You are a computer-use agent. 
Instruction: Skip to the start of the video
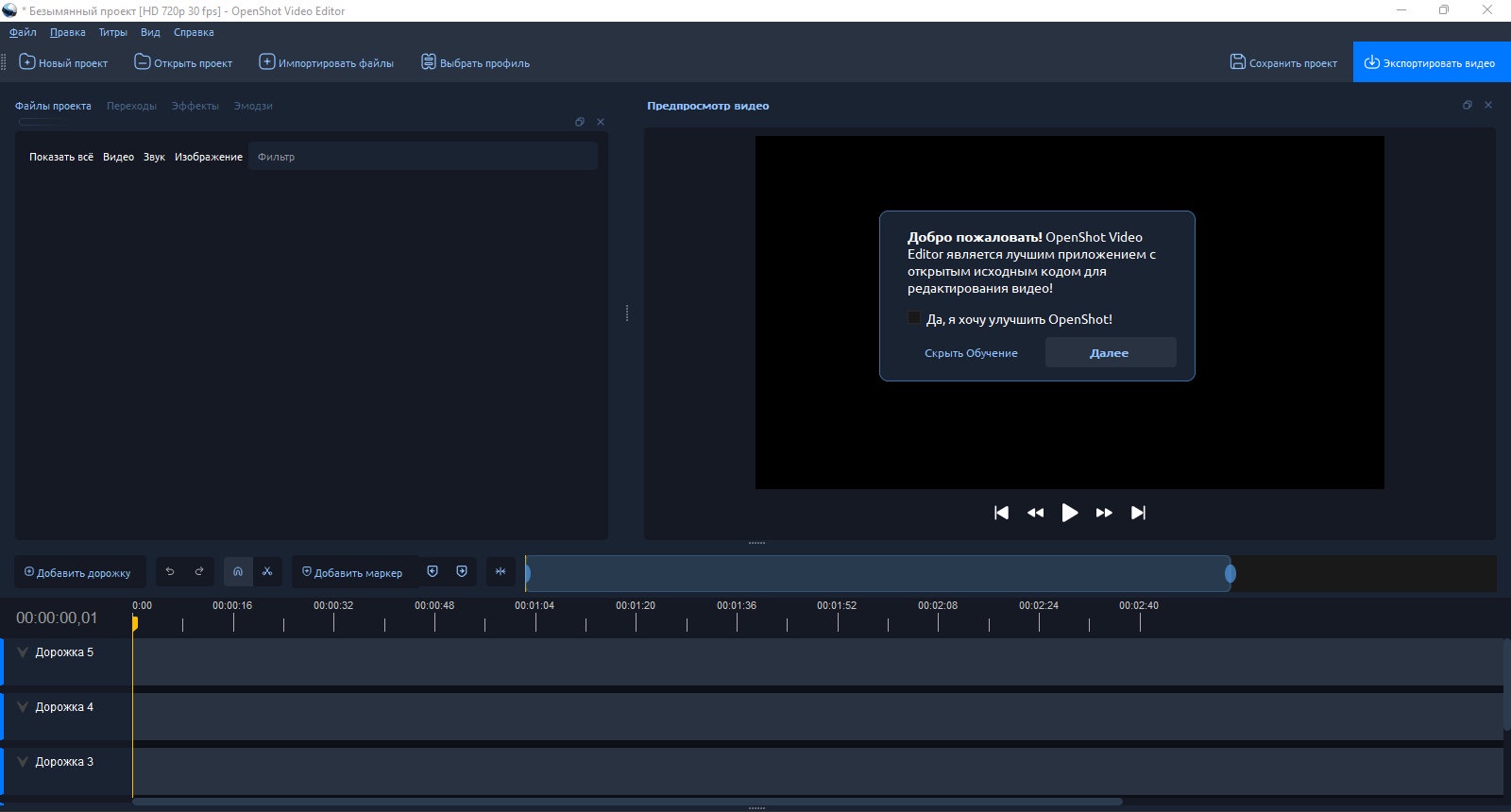click(x=1001, y=513)
